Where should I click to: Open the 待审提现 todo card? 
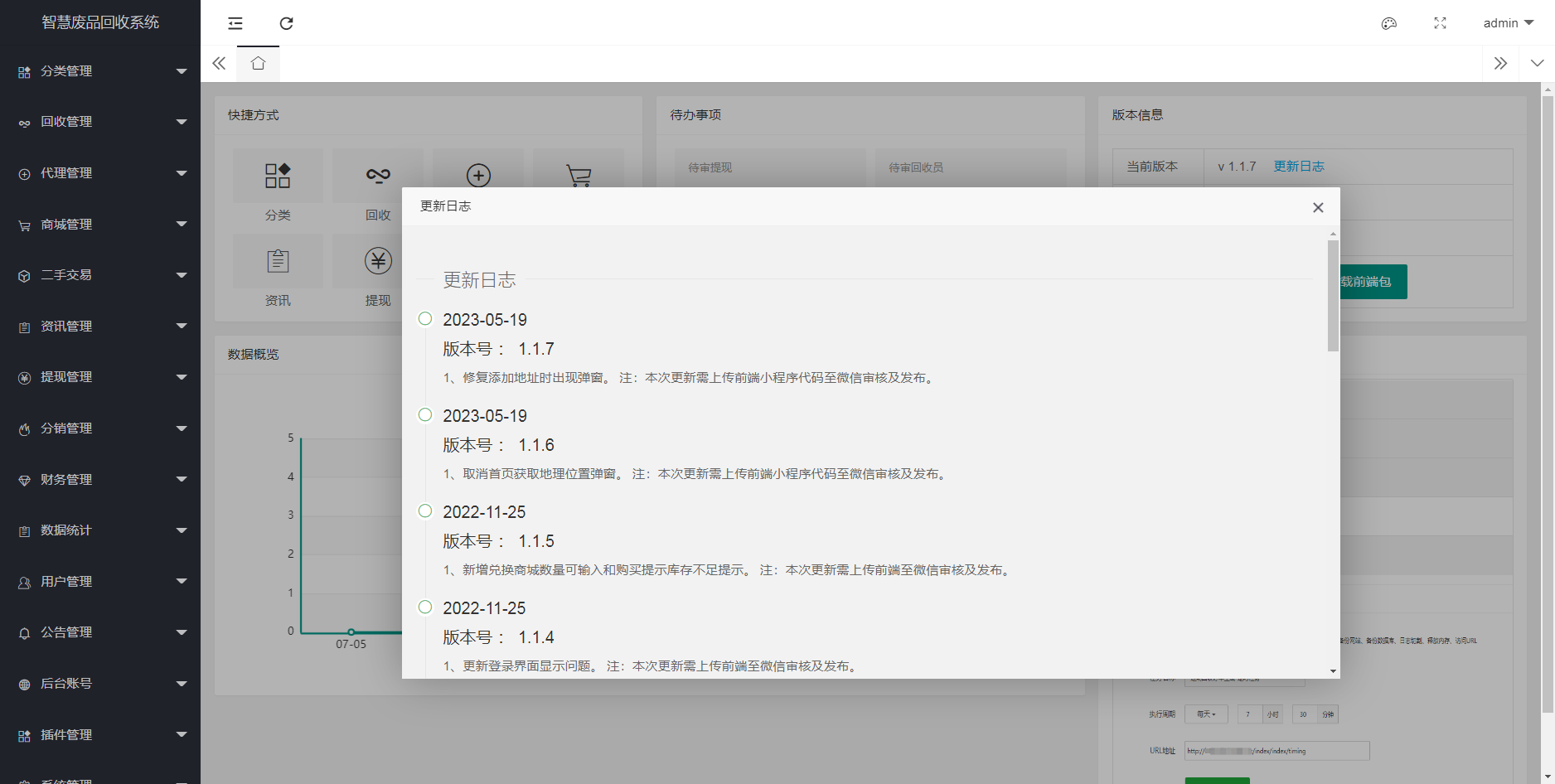[x=770, y=167]
